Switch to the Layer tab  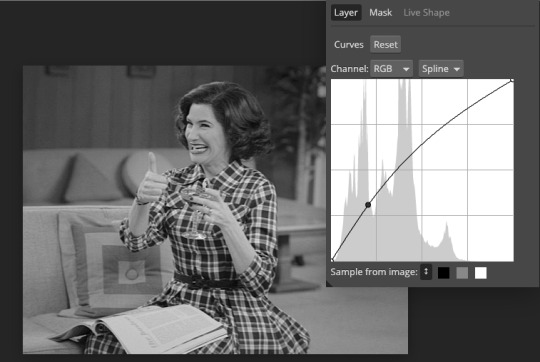tap(346, 13)
